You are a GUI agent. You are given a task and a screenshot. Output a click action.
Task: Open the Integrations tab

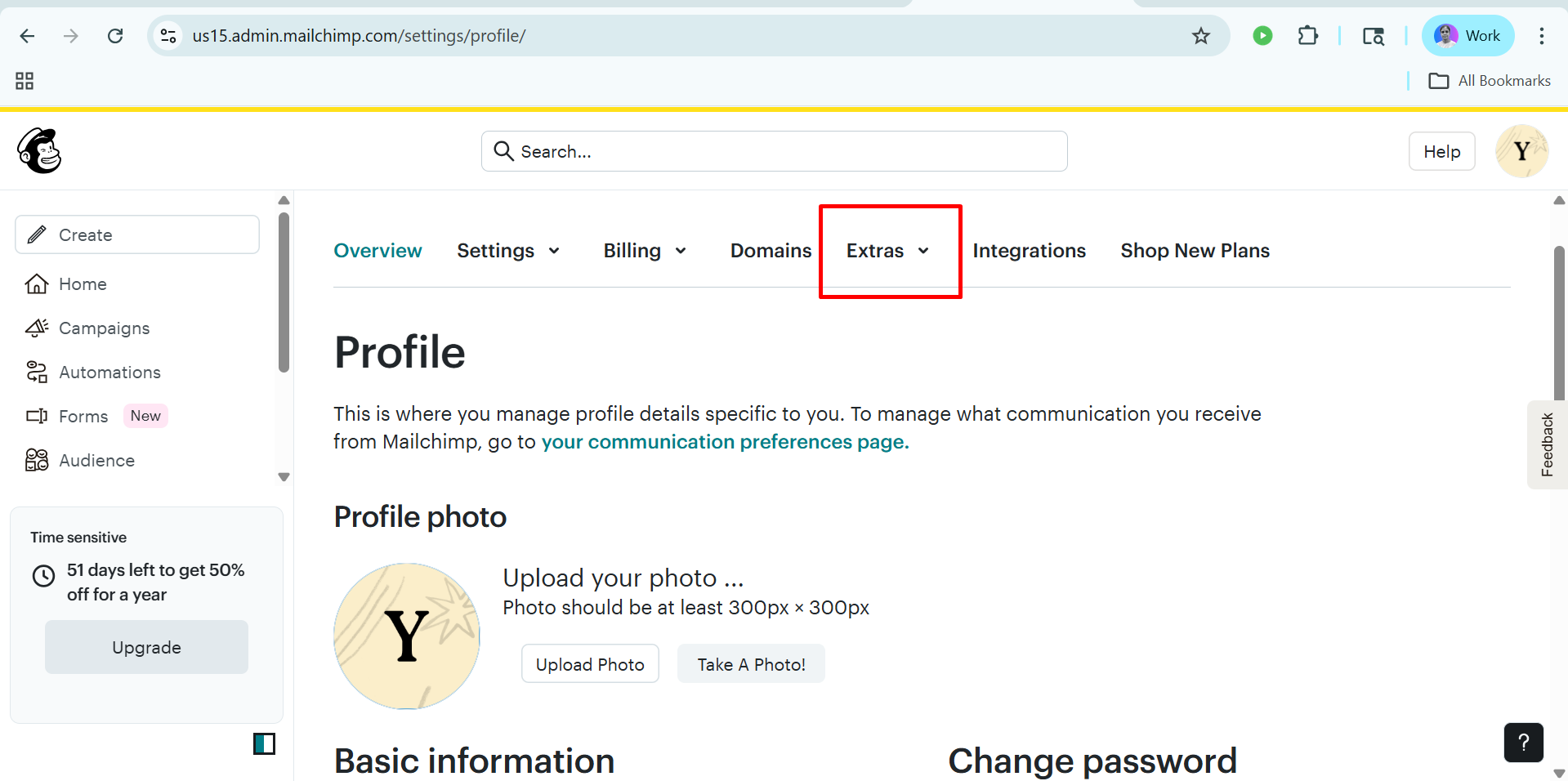point(1029,251)
